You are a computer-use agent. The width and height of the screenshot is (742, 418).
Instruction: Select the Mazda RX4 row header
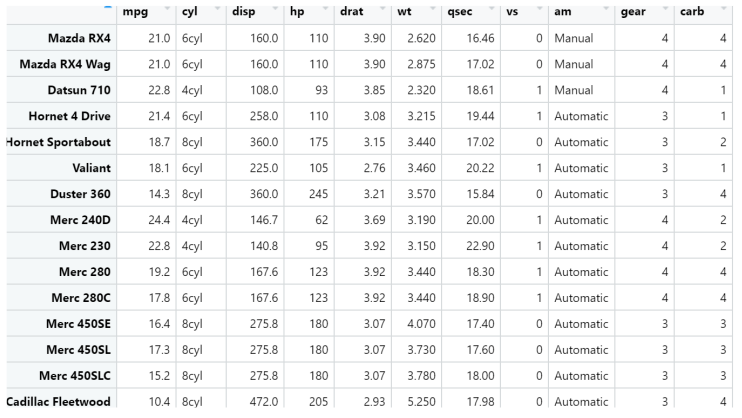click(x=62, y=38)
